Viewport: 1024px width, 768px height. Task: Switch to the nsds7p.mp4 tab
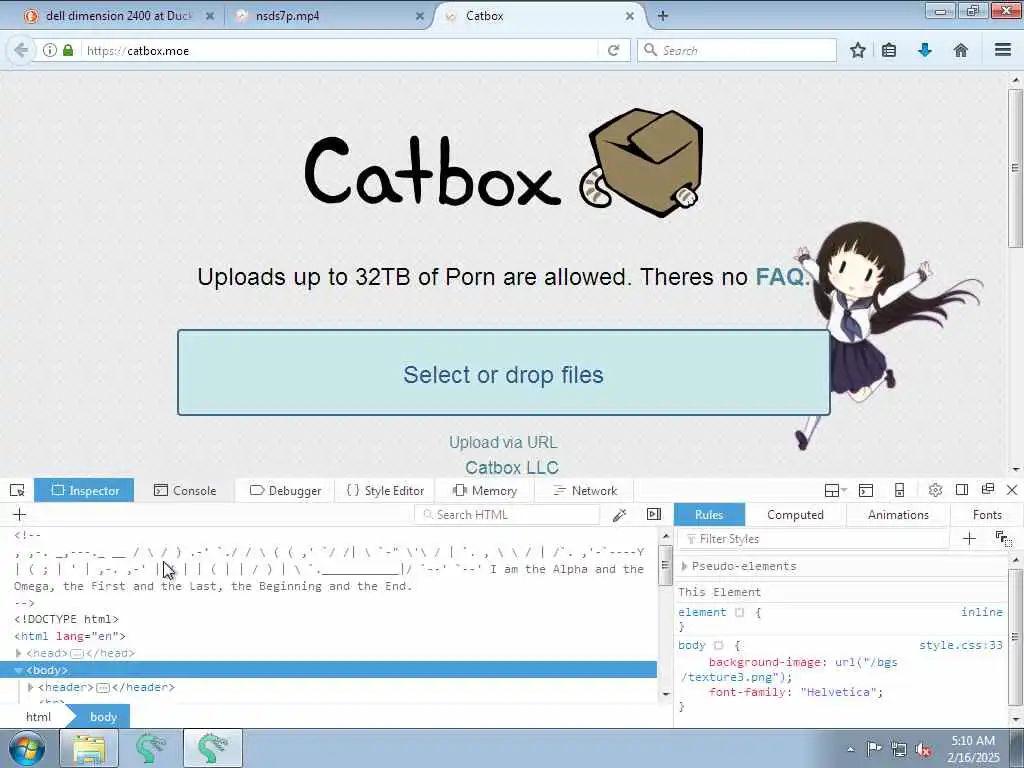pos(287,16)
